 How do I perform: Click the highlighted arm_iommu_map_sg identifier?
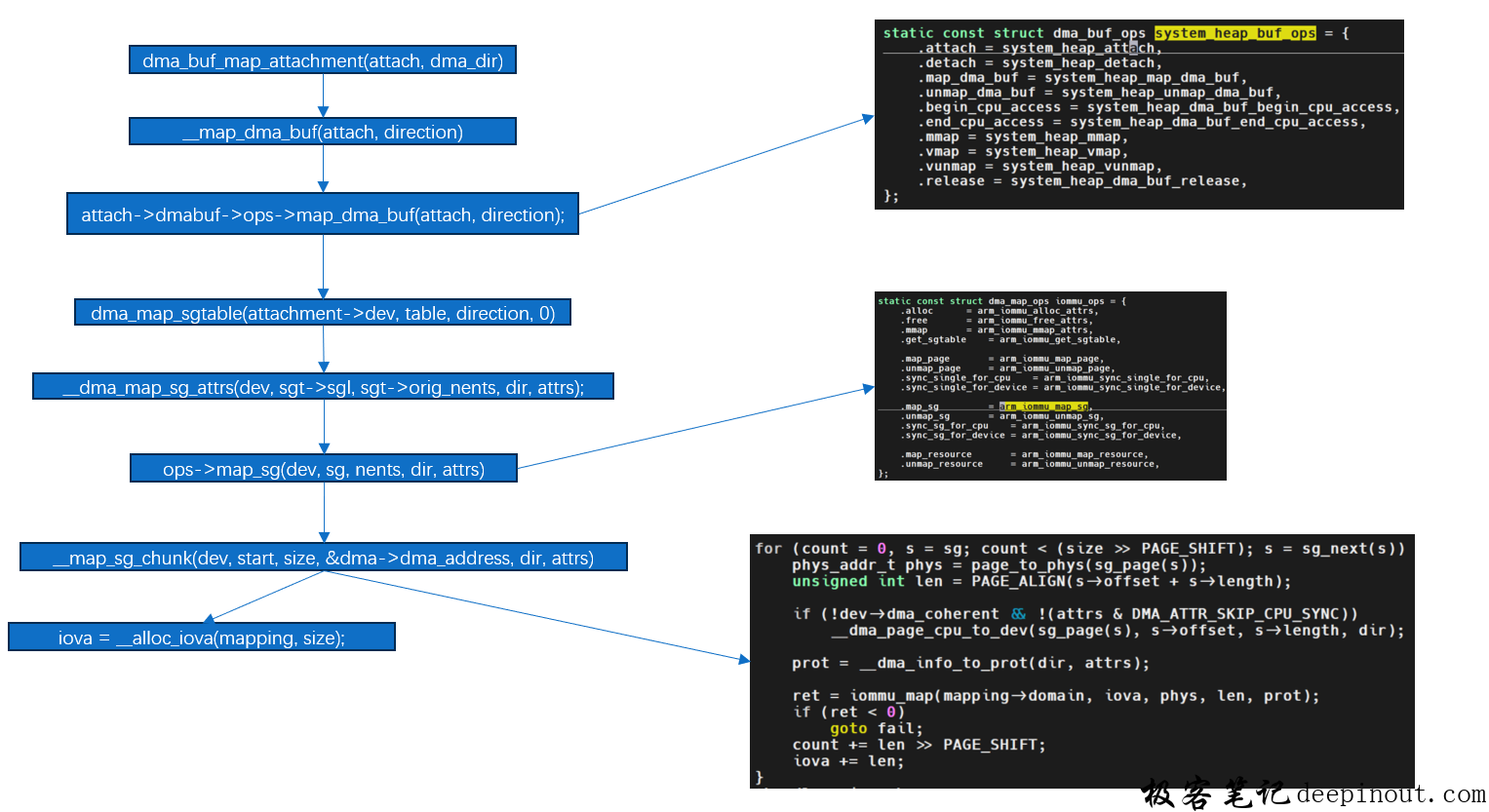click(1043, 406)
